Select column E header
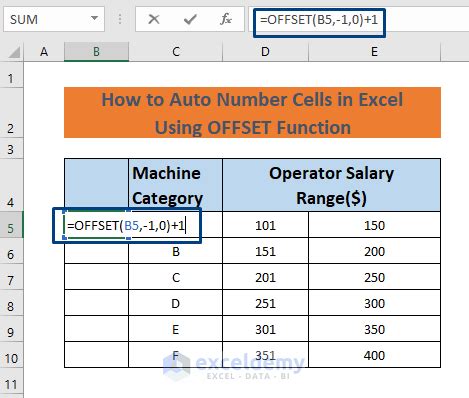Screen dimensions: 469x398 click(x=375, y=52)
